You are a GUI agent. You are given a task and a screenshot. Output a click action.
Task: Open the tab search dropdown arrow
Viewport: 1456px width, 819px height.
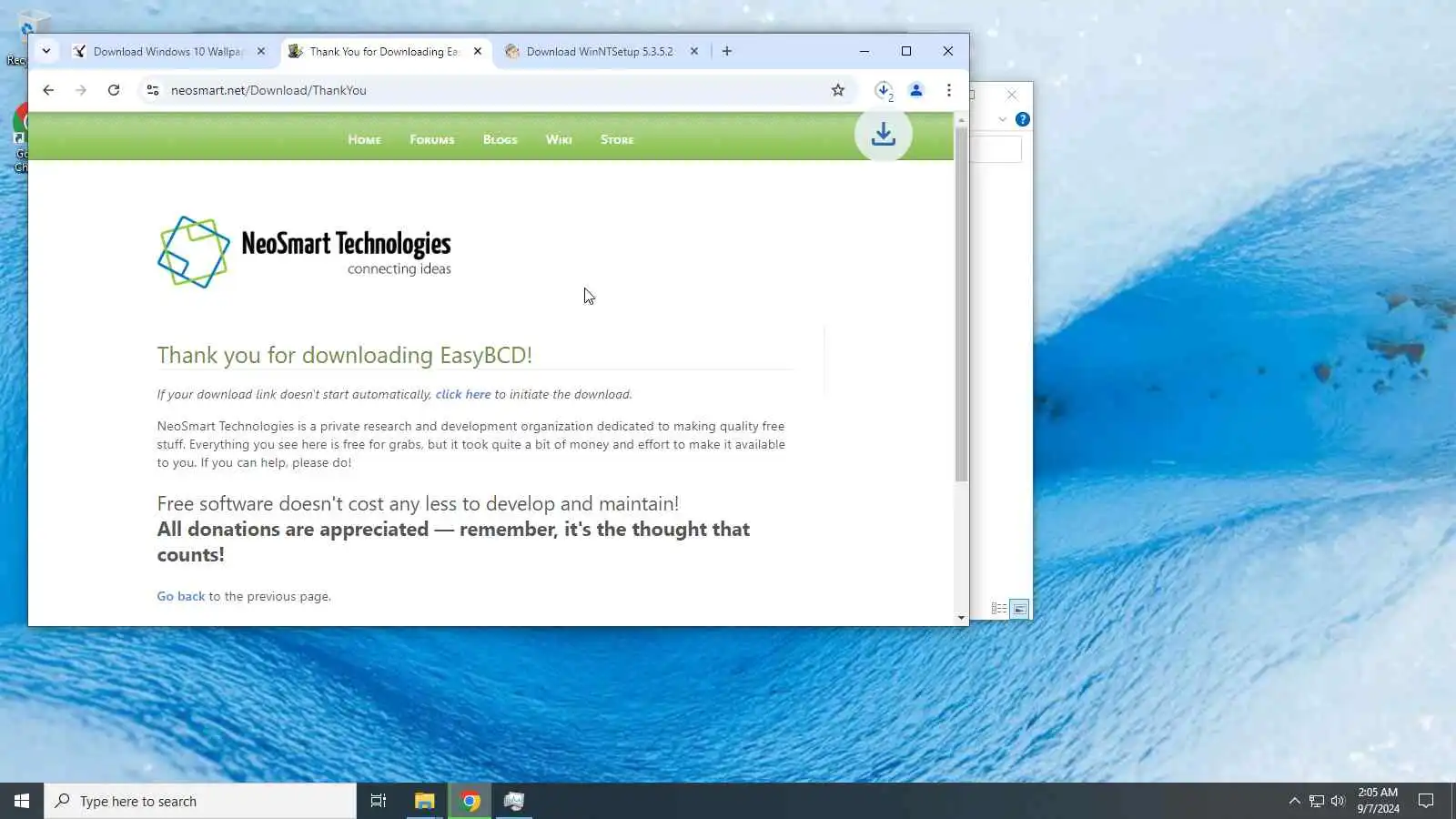46,51
